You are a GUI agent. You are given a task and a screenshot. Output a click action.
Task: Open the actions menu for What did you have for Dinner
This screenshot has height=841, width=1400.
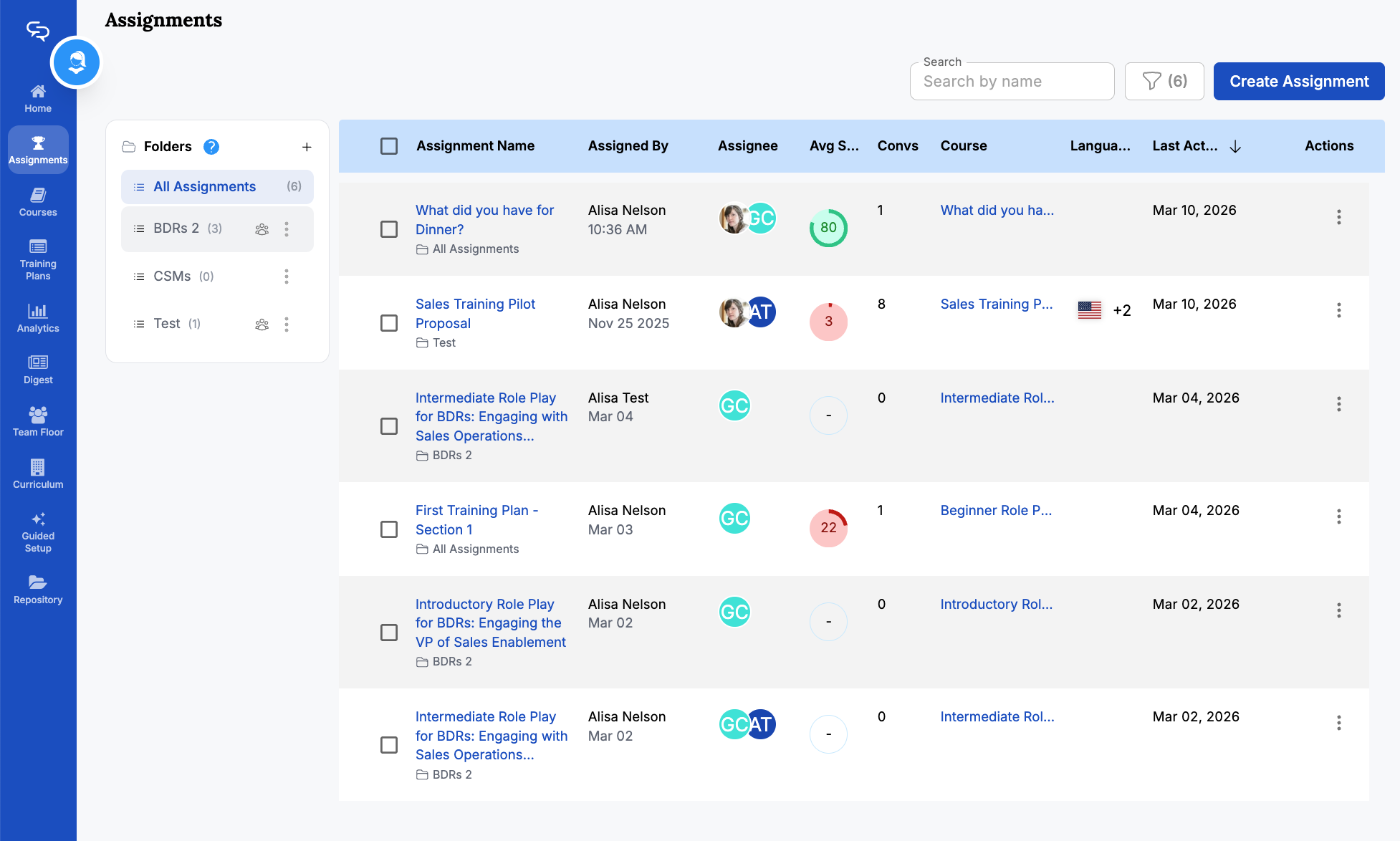[1338, 217]
